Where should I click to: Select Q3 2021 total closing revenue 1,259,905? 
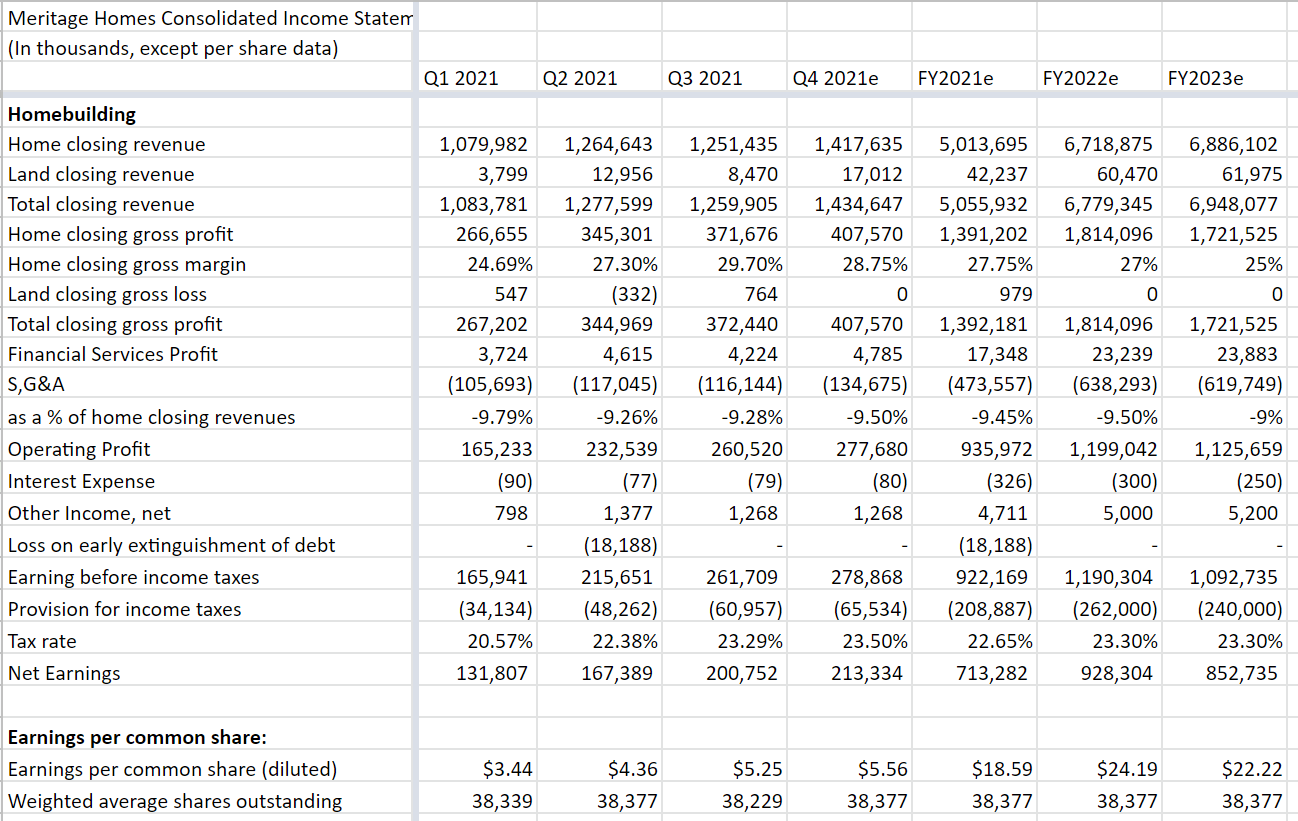[x=734, y=204]
